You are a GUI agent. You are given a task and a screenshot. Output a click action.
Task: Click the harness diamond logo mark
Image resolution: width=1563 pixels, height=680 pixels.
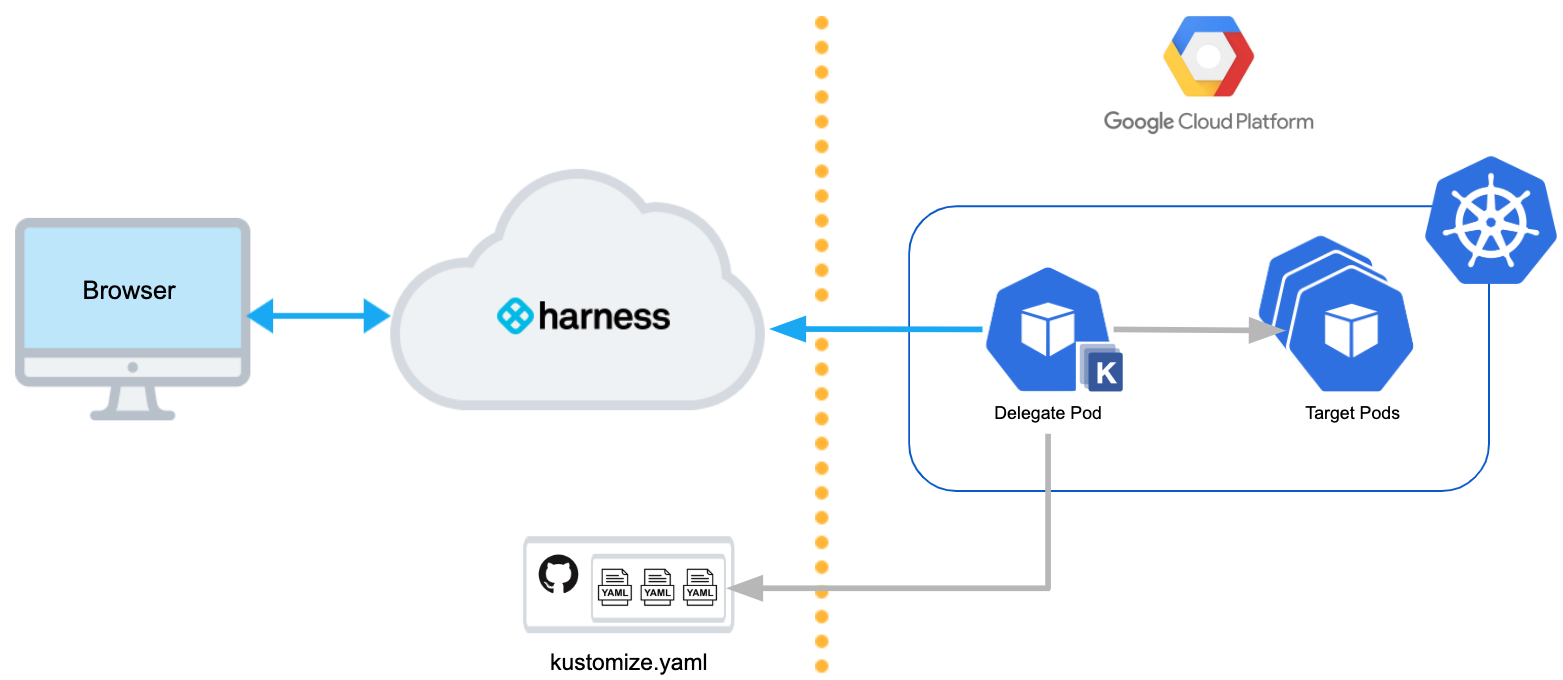tap(516, 316)
